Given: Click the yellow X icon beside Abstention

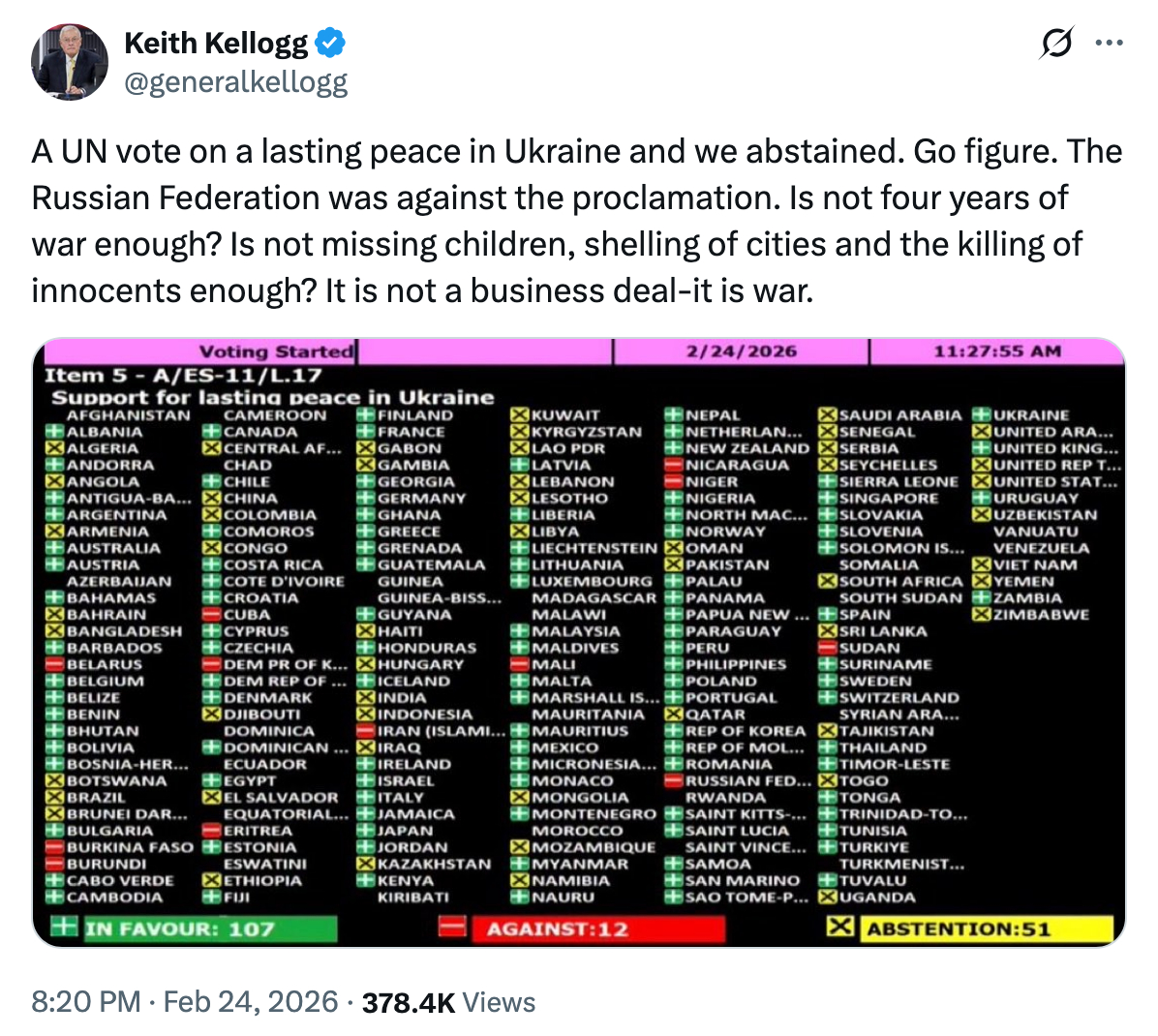Looking at the screenshot, I should 840,928.
